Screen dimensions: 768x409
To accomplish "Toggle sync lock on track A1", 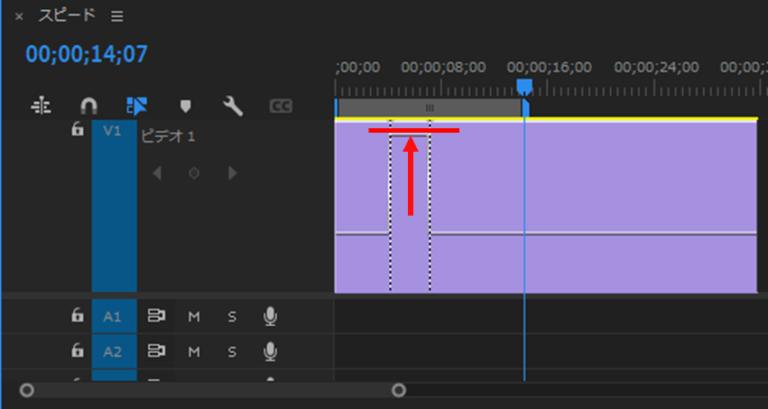I will click(x=156, y=317).
